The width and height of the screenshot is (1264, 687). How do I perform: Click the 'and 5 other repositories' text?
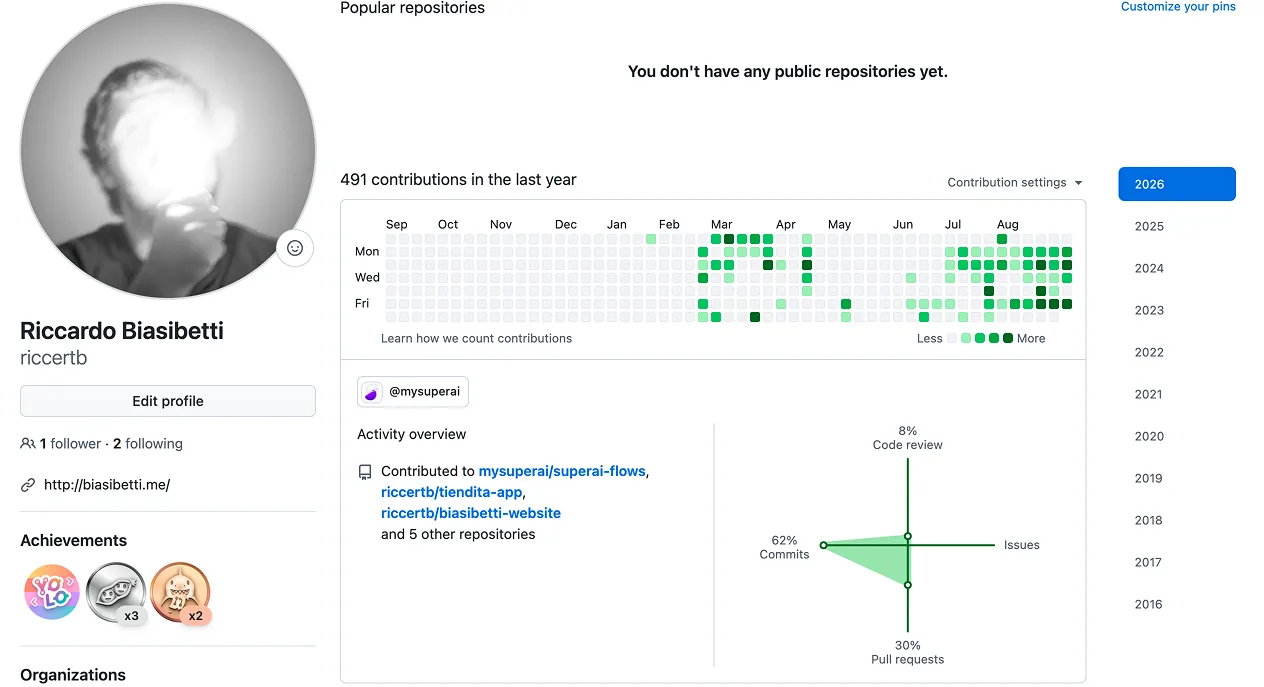[x=458, y=534]
